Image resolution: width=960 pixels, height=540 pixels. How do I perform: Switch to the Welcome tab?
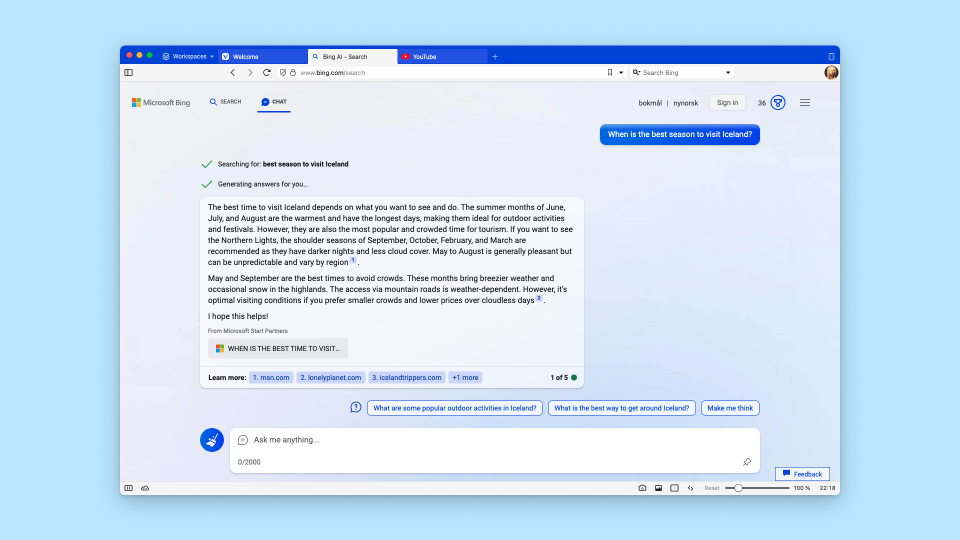tap(263, 56)
